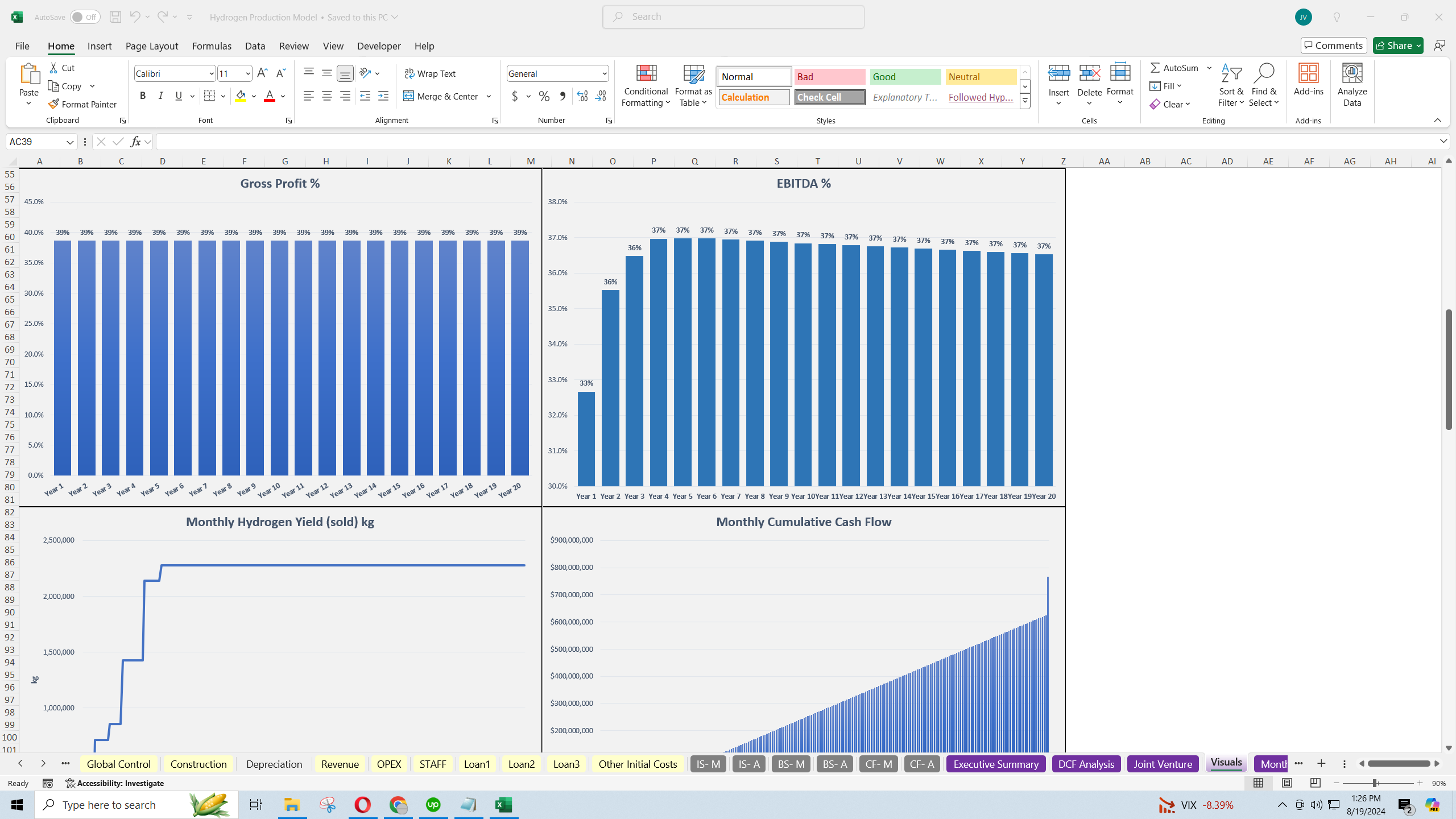Toggle Underline formatting
Screen dimensions: 1456x819
179,96
